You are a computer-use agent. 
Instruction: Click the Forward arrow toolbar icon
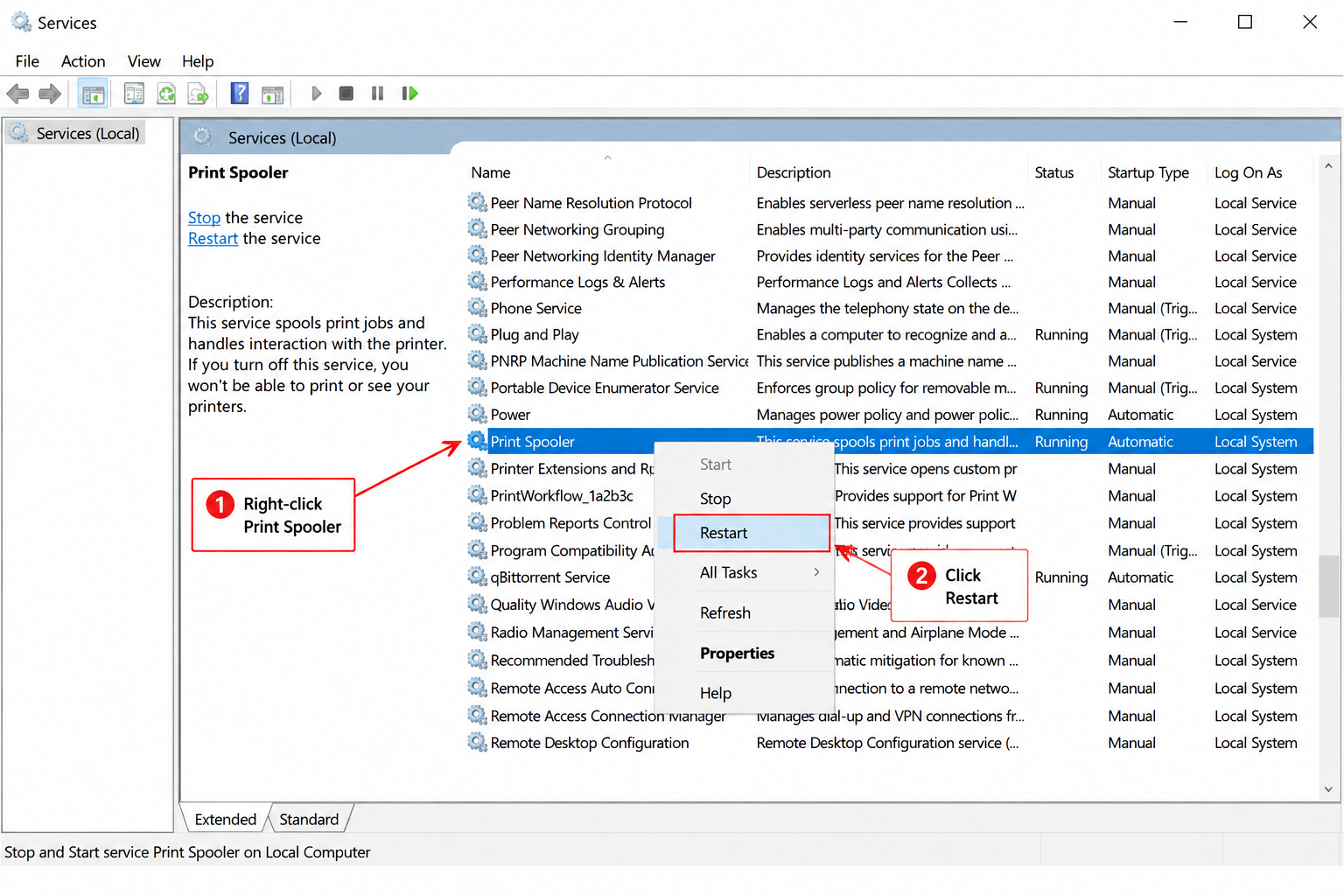point(50,94)
